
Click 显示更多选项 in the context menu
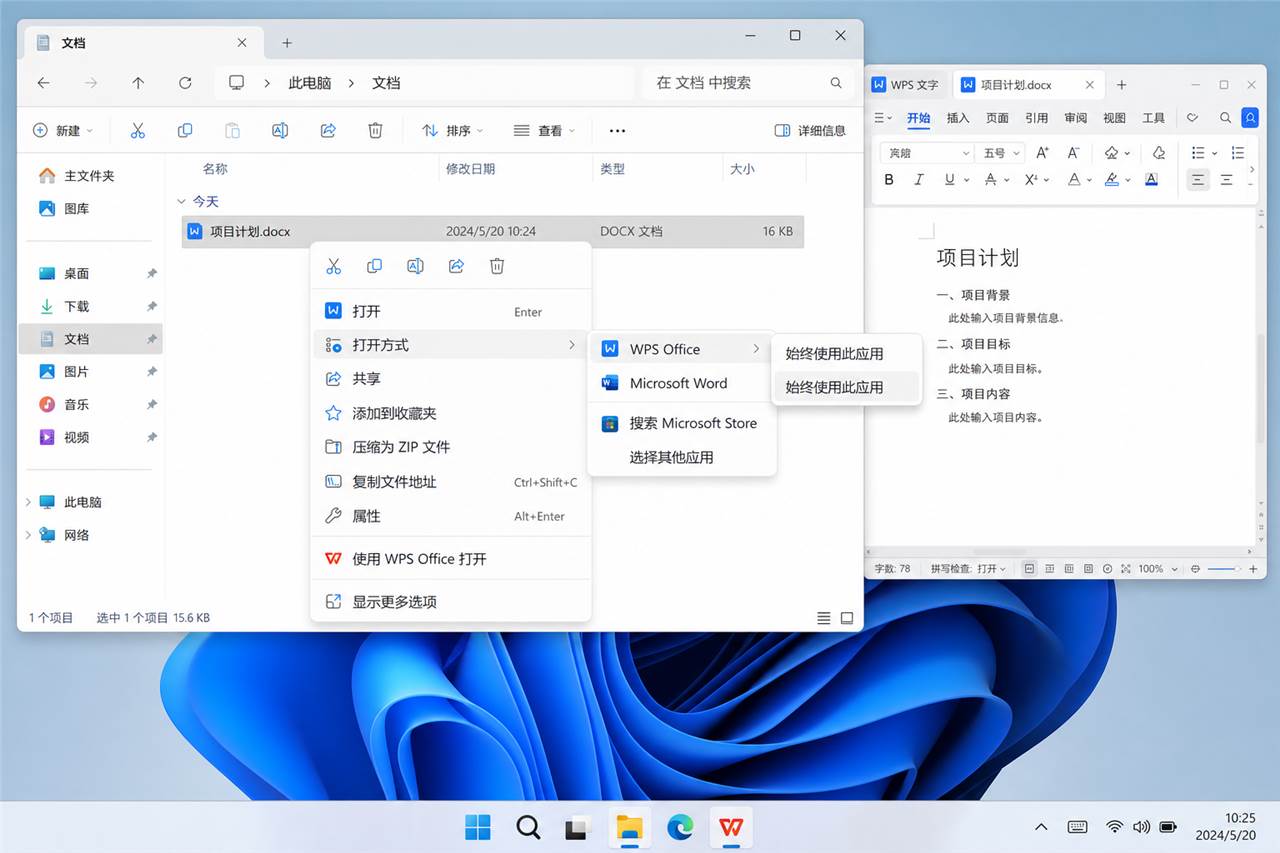(x=451, y=602)
